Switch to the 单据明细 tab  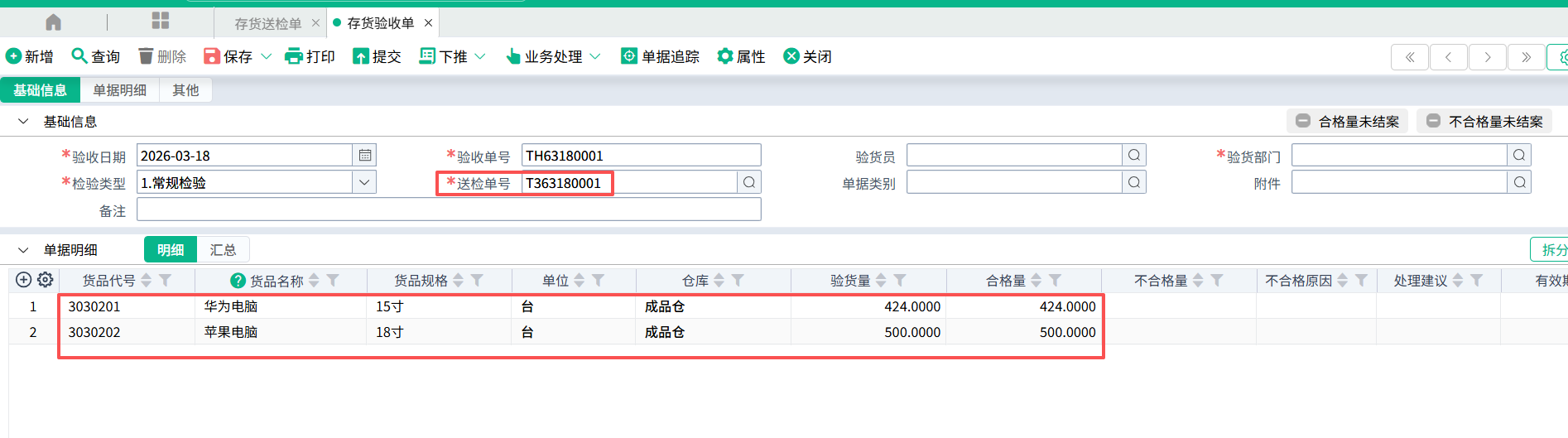120,90
